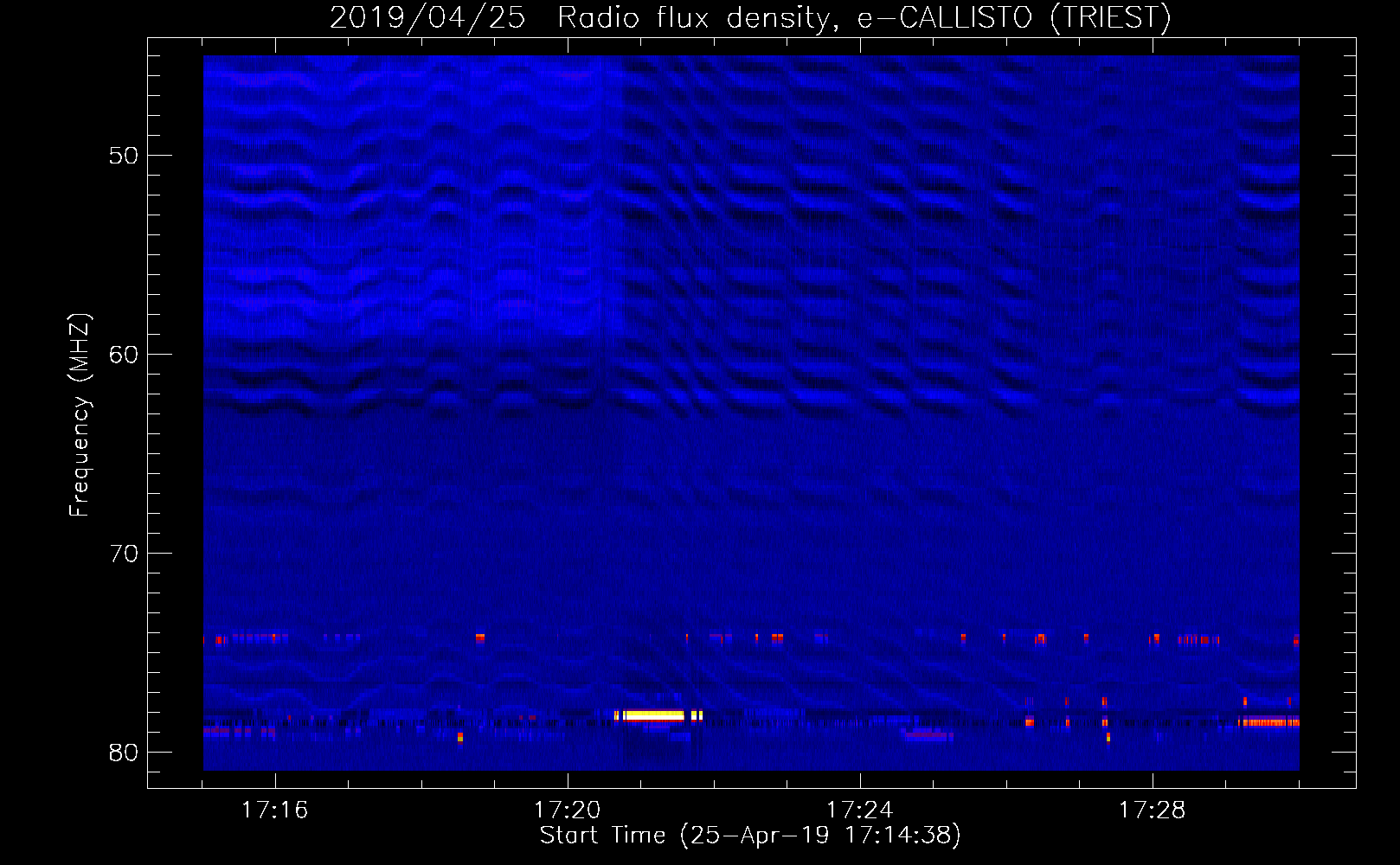
Task: Click the 70 MHz frequency tick label
Action: (x=124, y=554)
